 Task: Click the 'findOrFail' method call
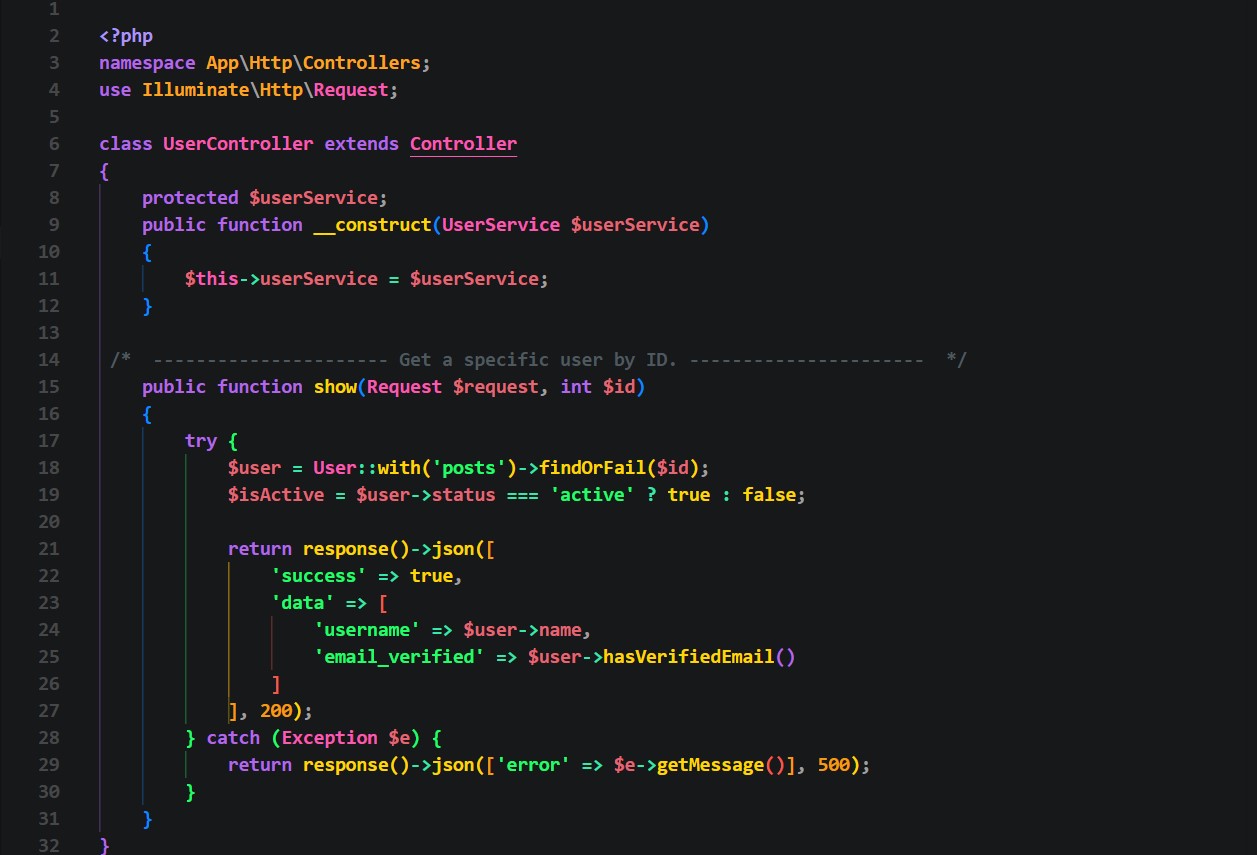pyautogui.click(x=592, y=467)
